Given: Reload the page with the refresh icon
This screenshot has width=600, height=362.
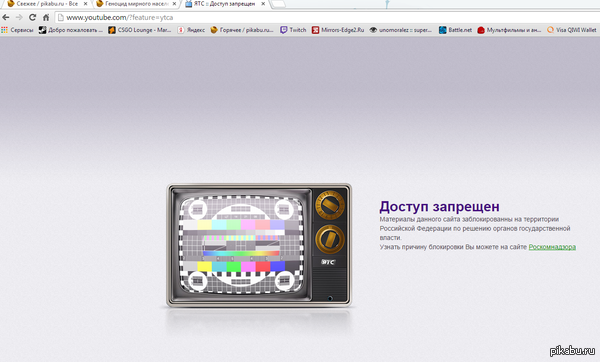Looking at the screenshot, I should [x=33, y=17].
